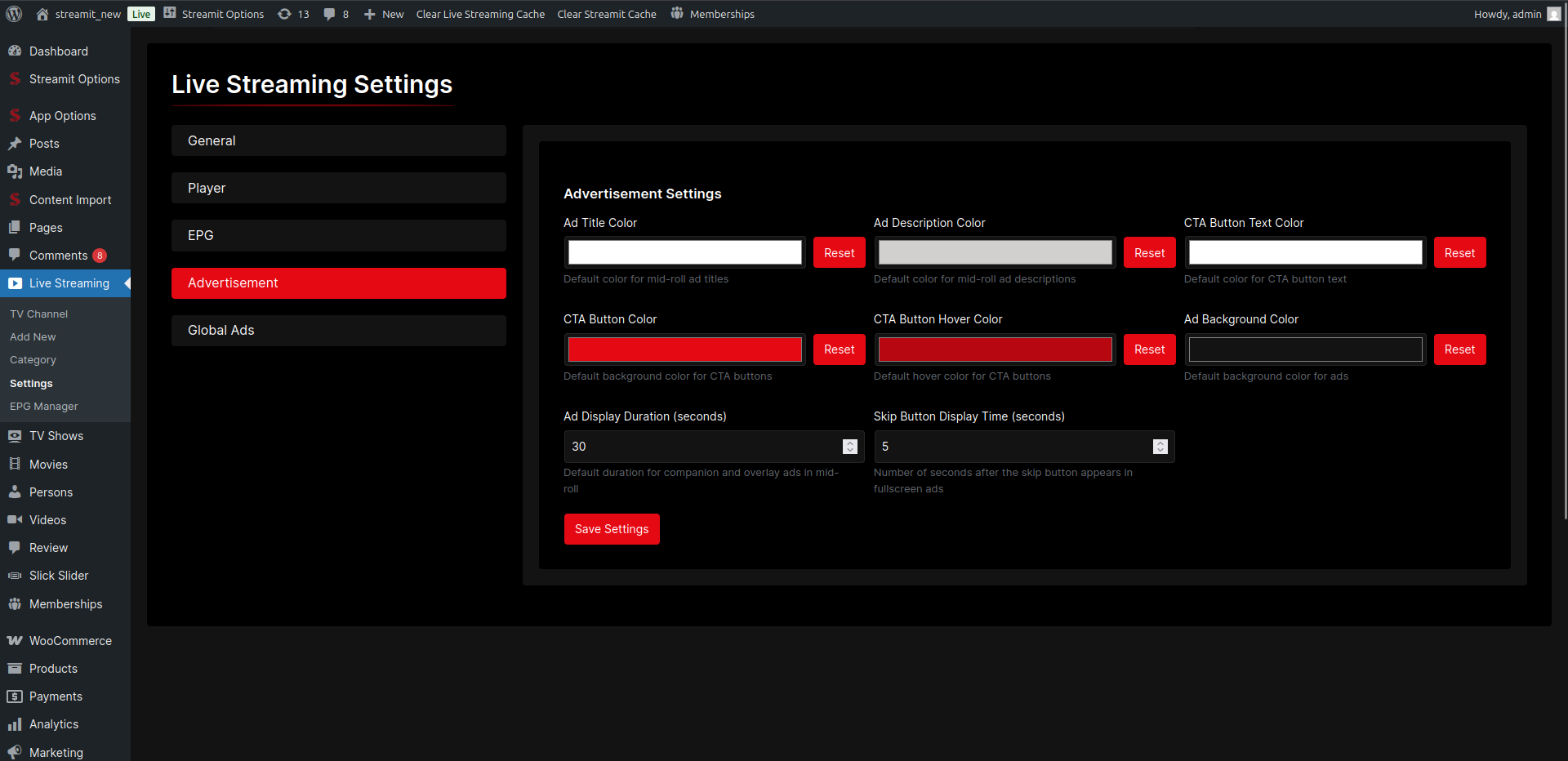Open TV Shows sidebar icon
This screenshot has height=761, width=1568.
click(x=15, y=436)
